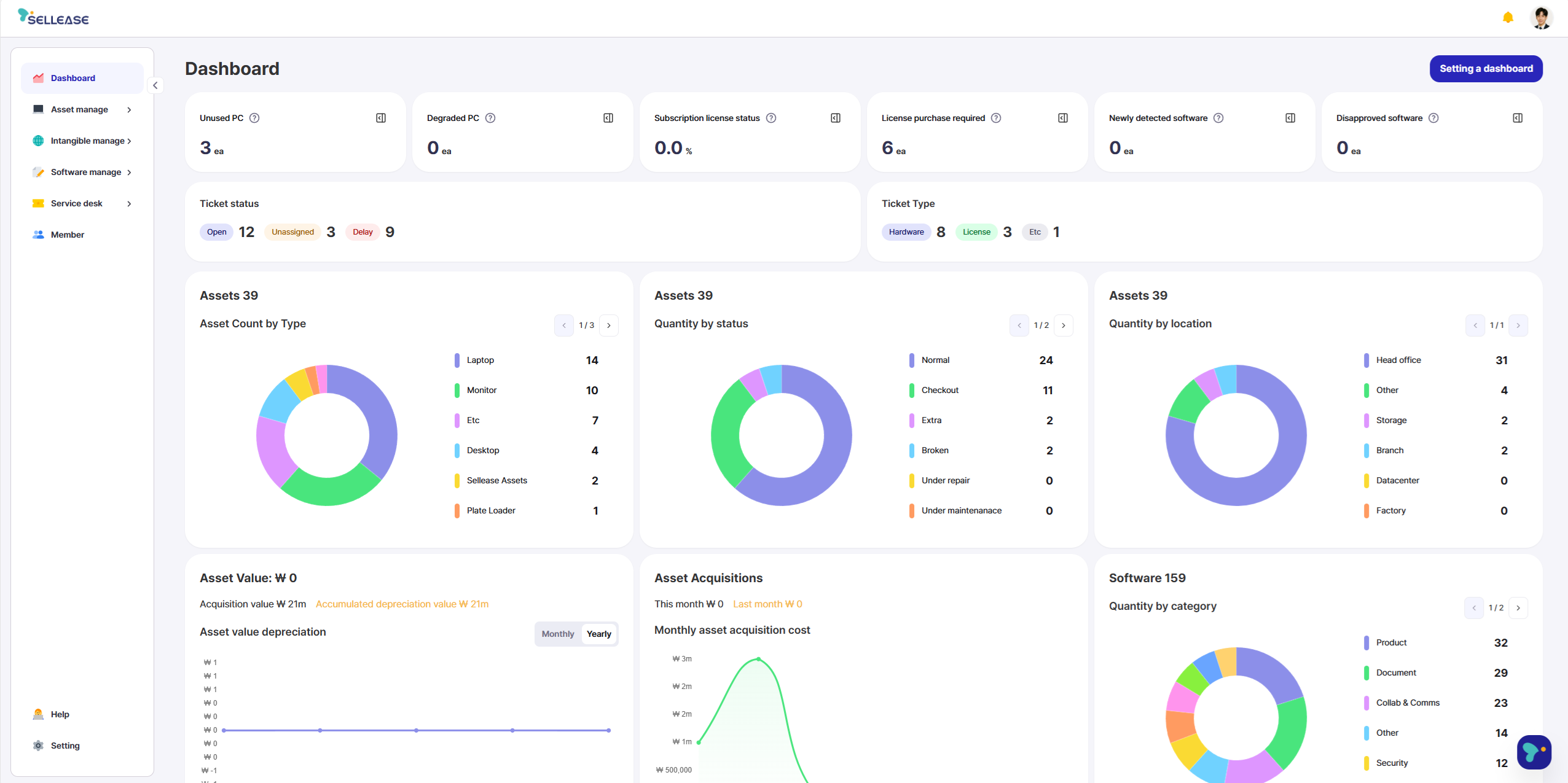
Task: Select the Broken status legend entry
Action: coord(981,451)
